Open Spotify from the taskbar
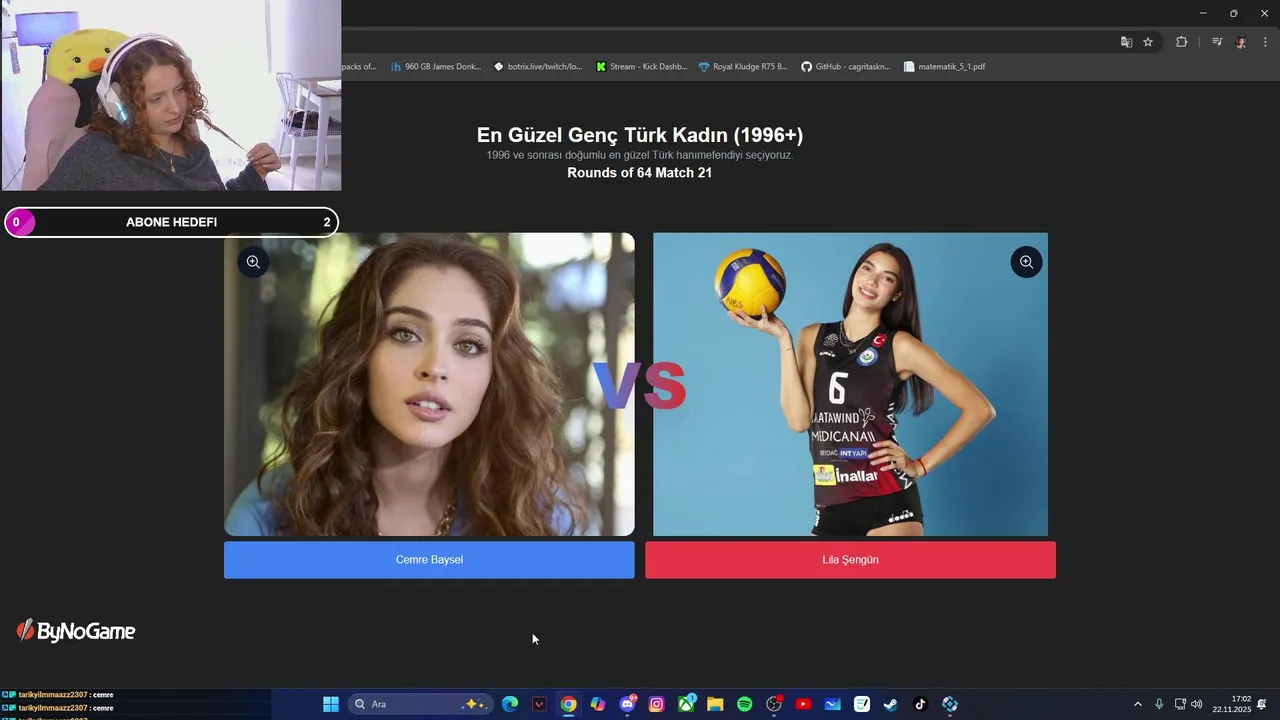1280x720 pixels. click(744, 704)
